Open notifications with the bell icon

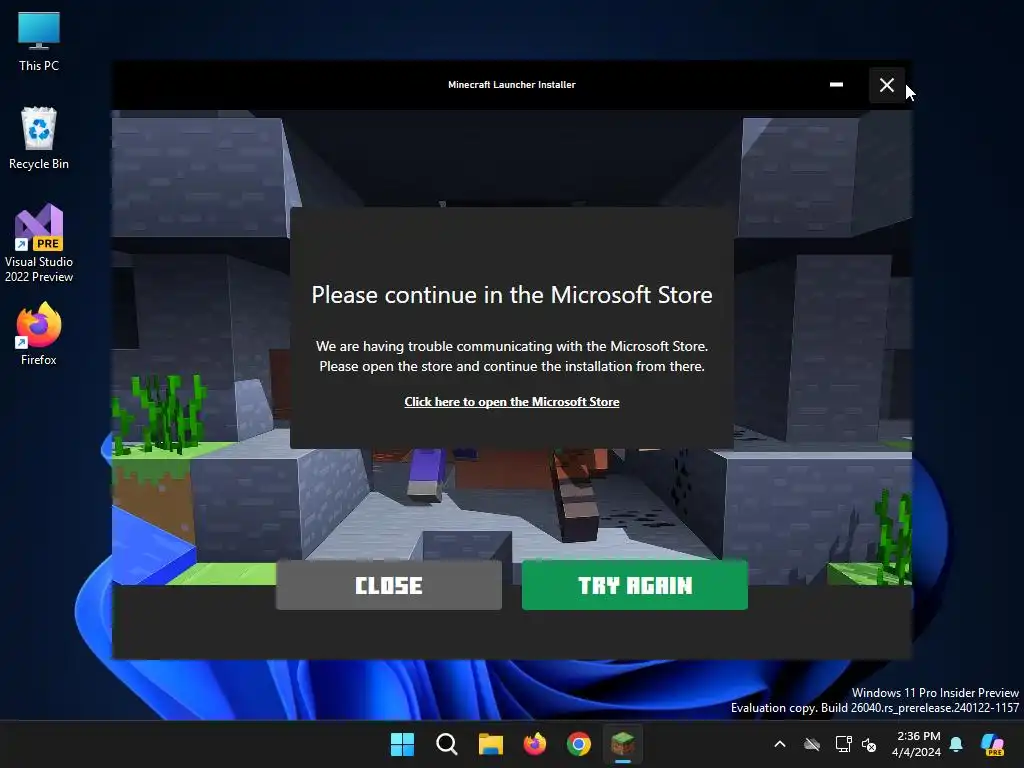(956, 744)
